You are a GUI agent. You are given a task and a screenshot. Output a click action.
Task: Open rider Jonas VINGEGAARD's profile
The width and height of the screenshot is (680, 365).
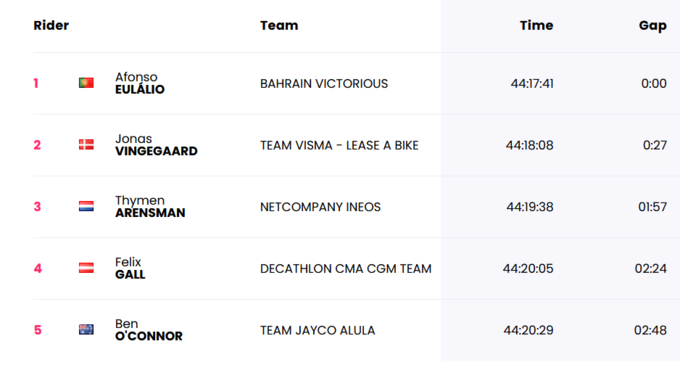[156, 145]
